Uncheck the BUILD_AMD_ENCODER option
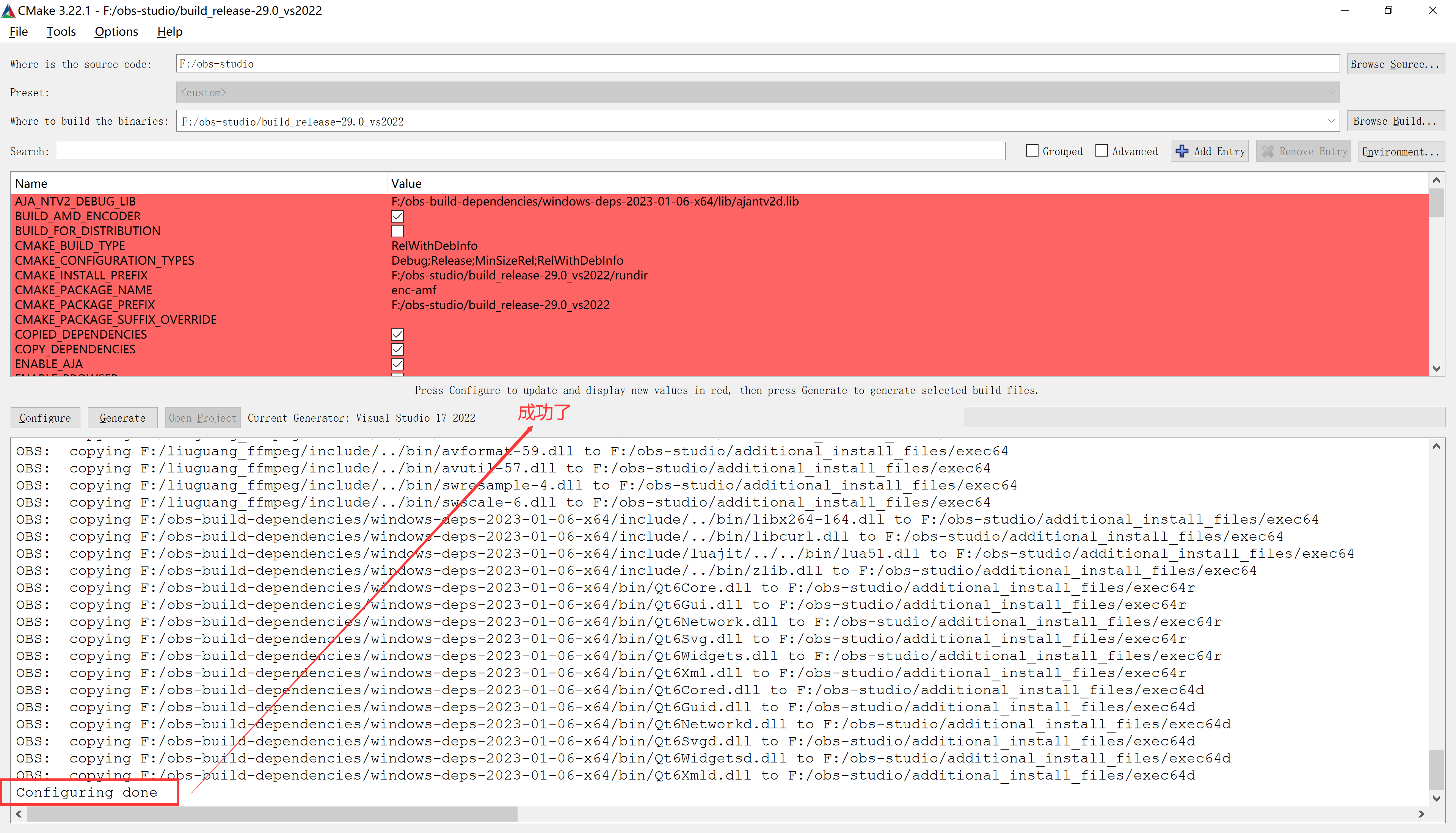 click(x=398, y=216)
